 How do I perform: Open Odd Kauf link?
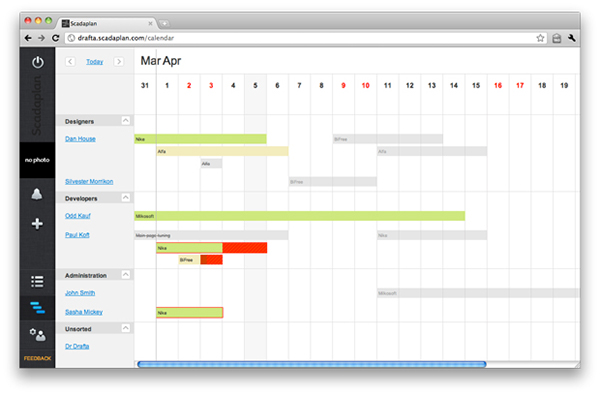coord(78,216)
